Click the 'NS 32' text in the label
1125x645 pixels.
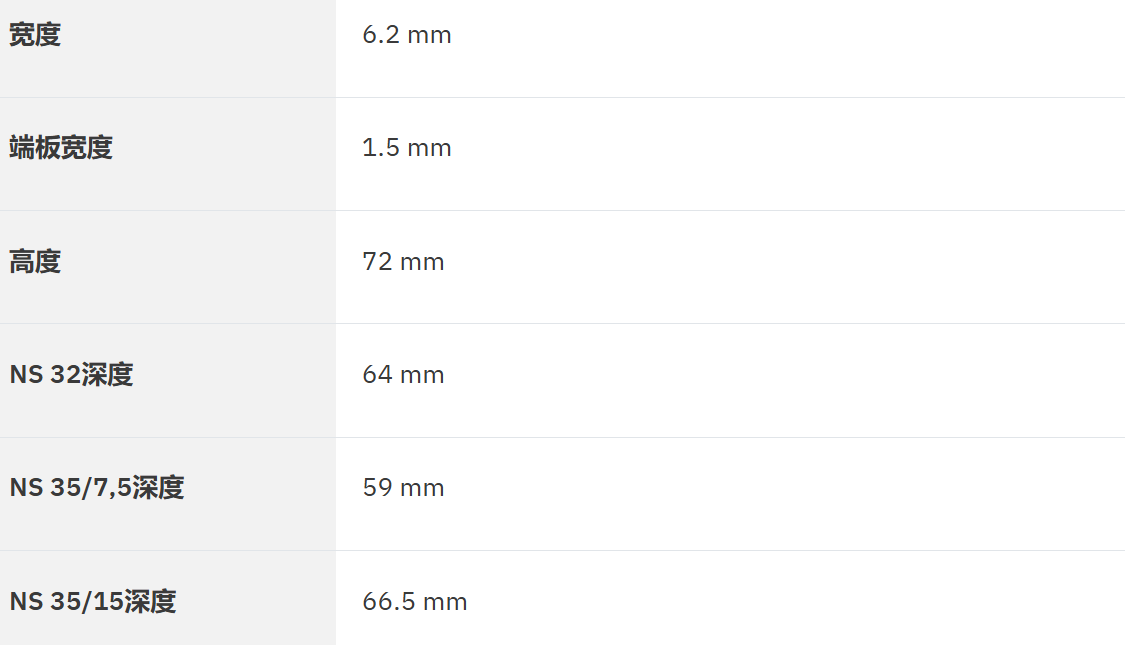coord(45,375)
